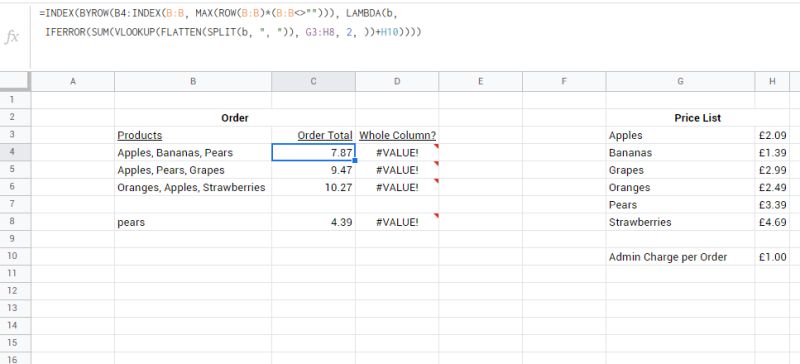
Task: Click the select-all corner box
Action: pyautogui.click(x=15, y=81)
